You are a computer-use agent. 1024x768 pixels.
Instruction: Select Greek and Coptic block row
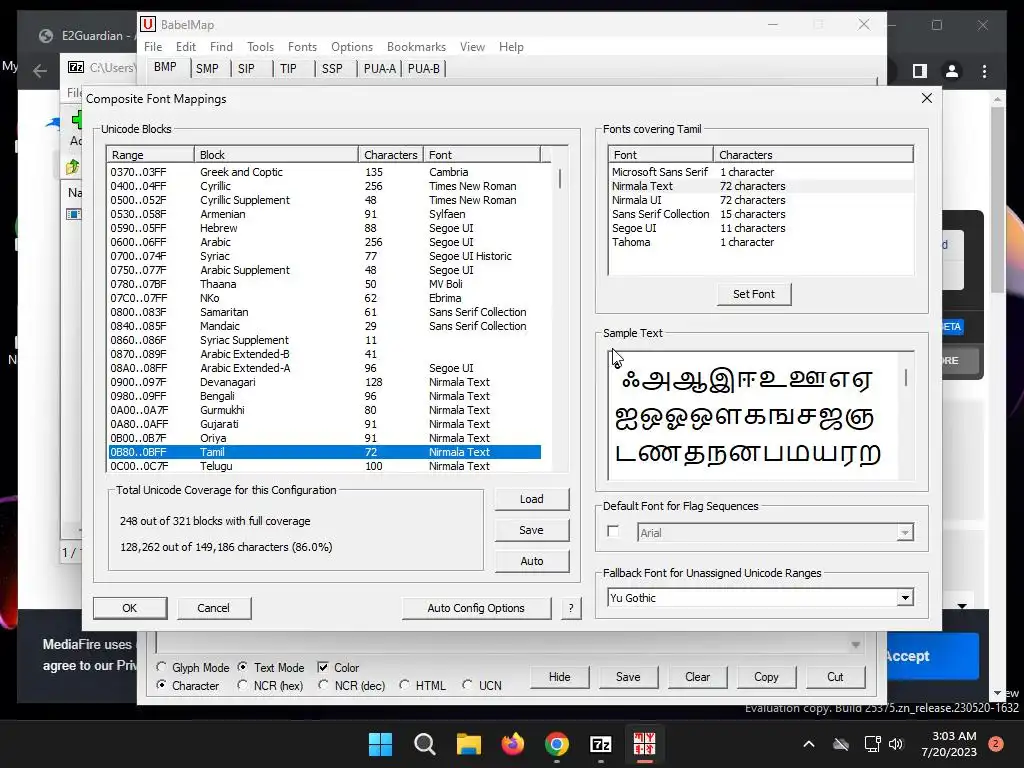[x=325, y=172]
